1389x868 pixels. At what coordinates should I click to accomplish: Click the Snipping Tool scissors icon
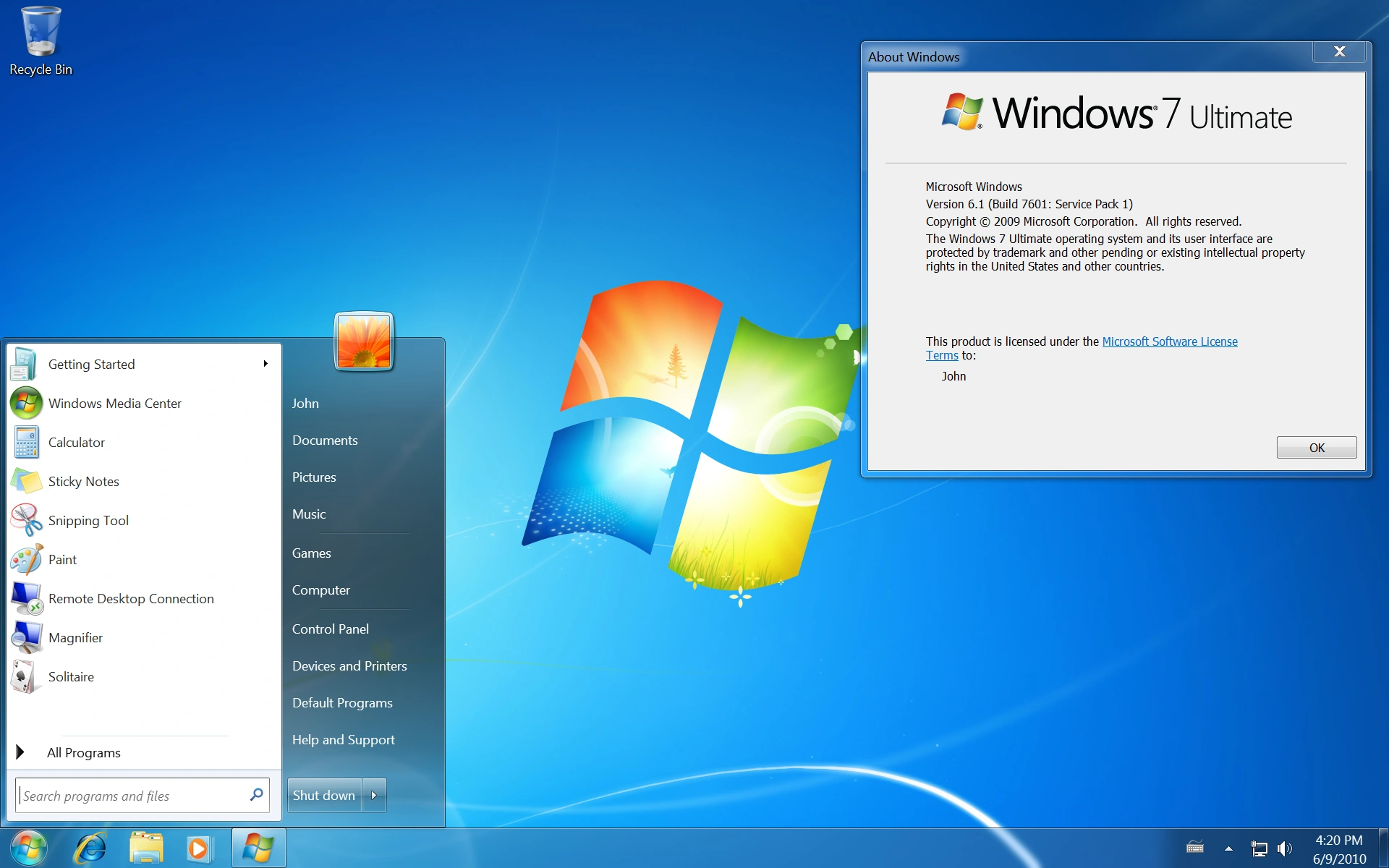pyautogui.click(x=26, y=520)
